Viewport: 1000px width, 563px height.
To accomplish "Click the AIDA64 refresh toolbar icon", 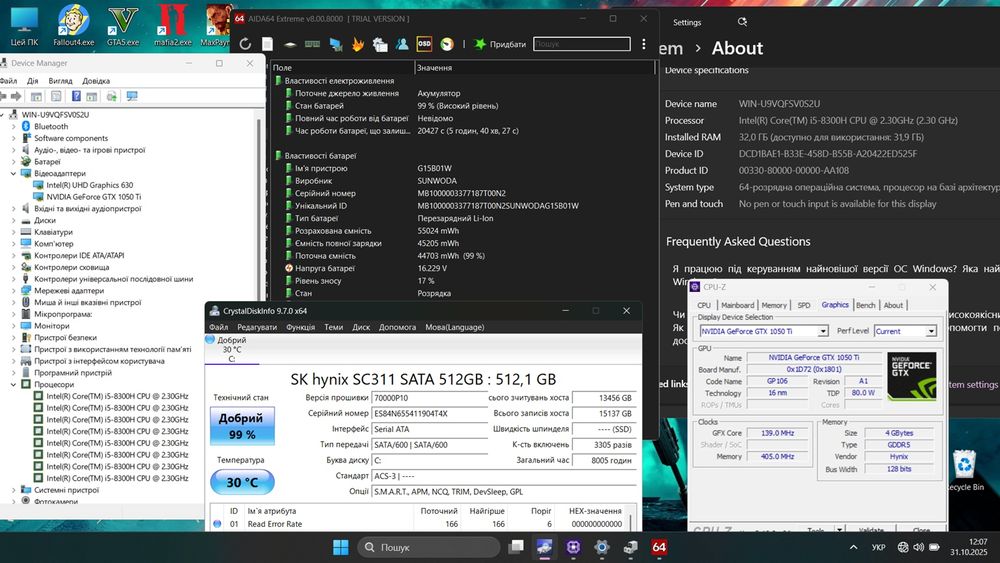I will [x=243, y=44].
